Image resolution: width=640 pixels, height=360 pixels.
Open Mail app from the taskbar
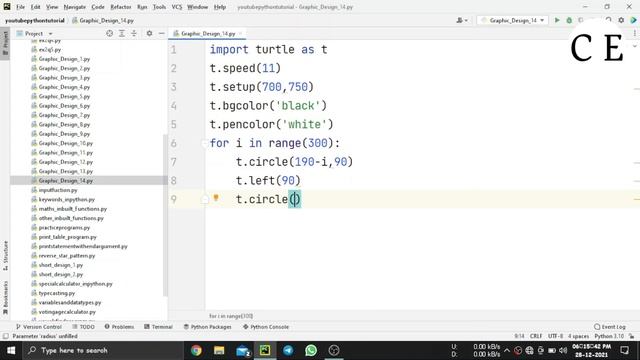click(243, 350)
